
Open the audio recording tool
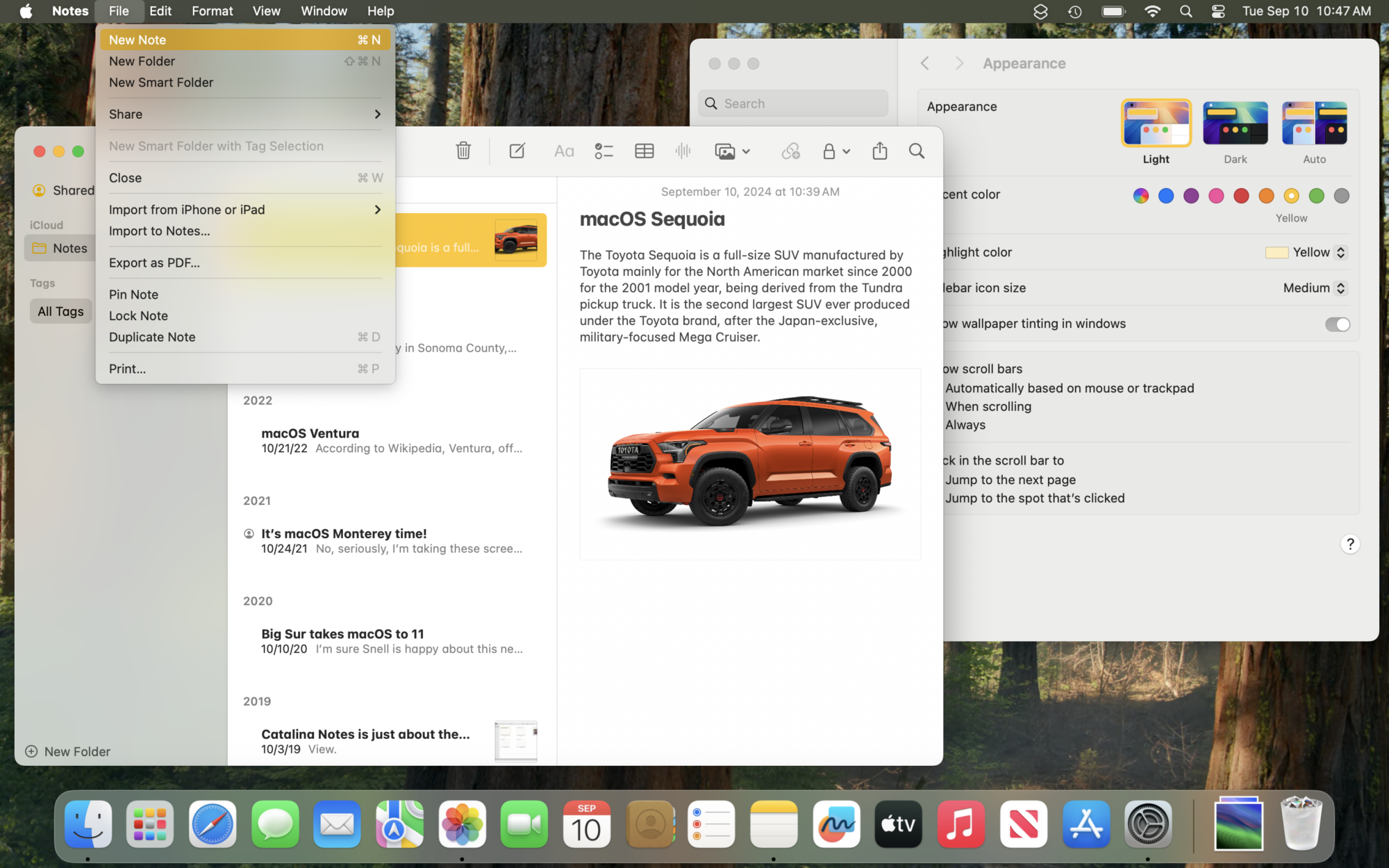coord(683,151)
